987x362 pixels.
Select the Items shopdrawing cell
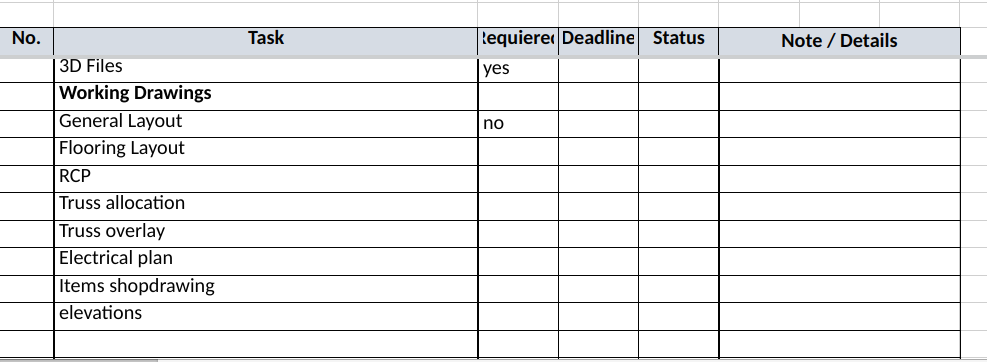pyautogui.click(x=266, y=288)
